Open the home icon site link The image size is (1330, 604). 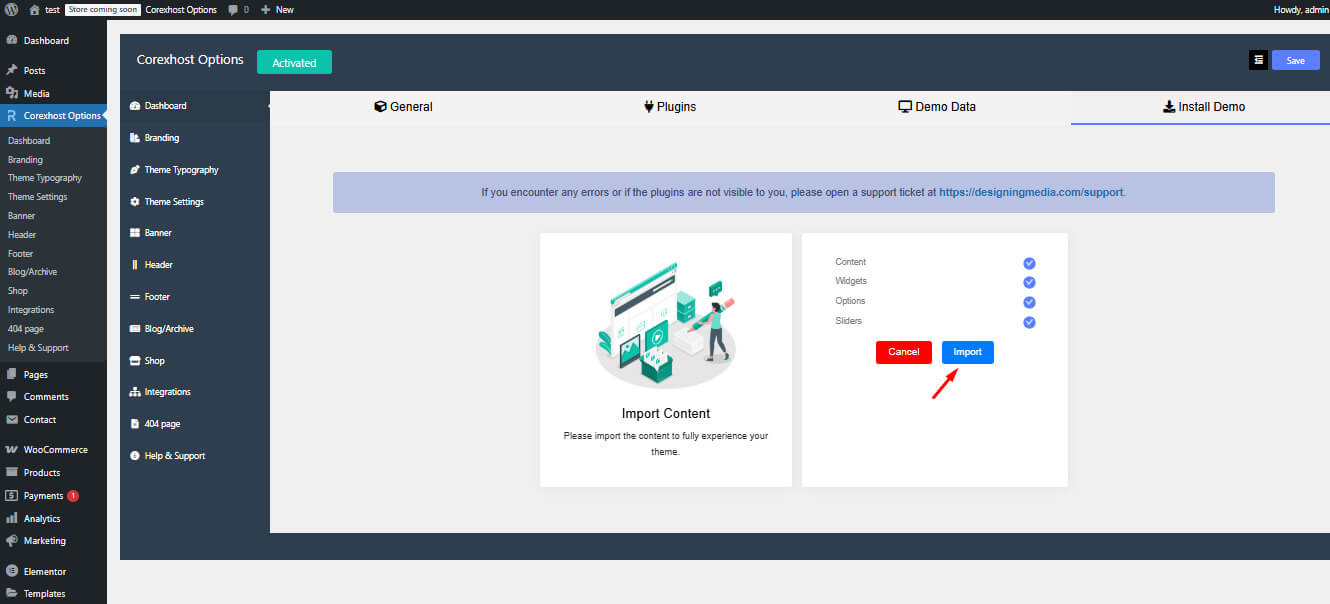click(34, 9)
